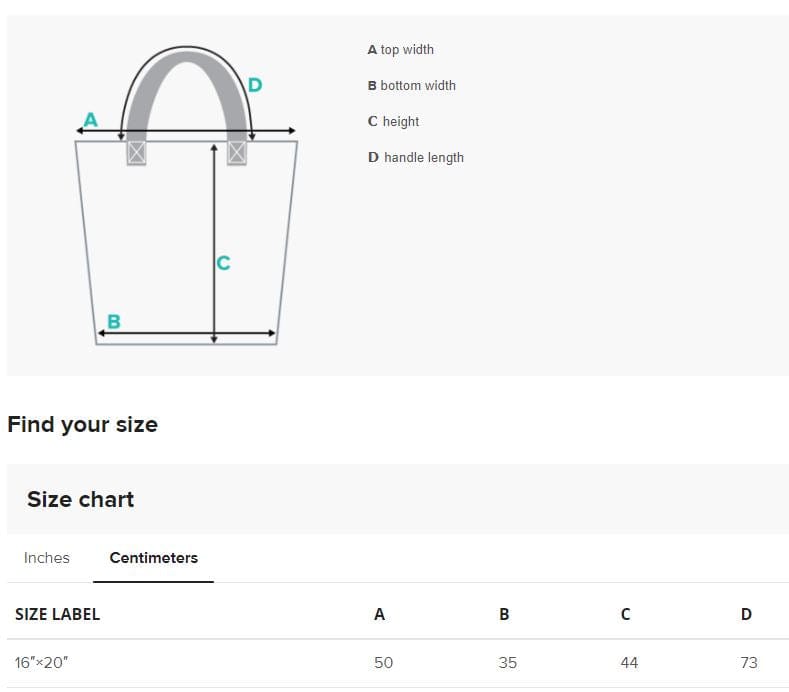789x692 pixels.
Task: Click the "B bottom width" legend entry
Action: [x=411, y=85]
